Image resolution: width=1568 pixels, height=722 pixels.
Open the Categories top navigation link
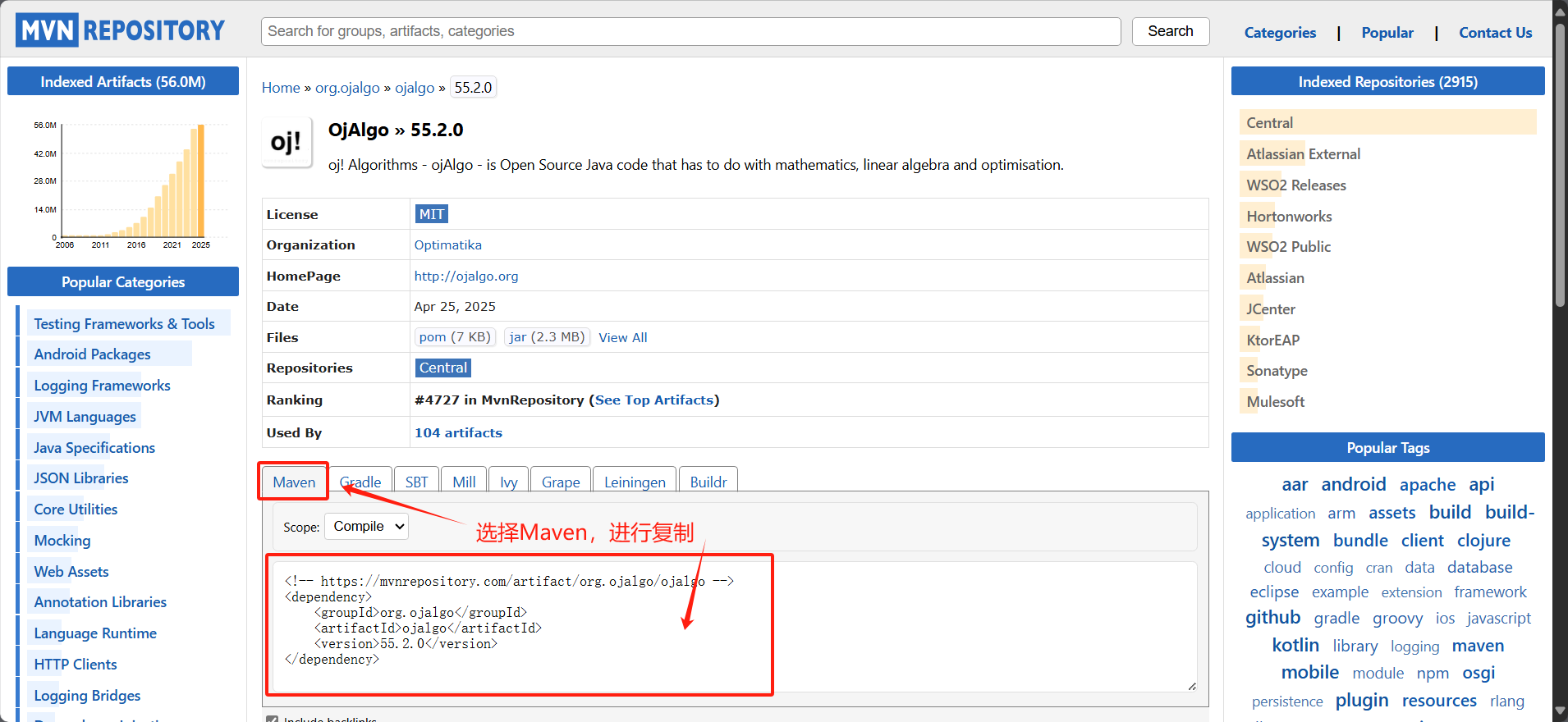click(1280, 33)
